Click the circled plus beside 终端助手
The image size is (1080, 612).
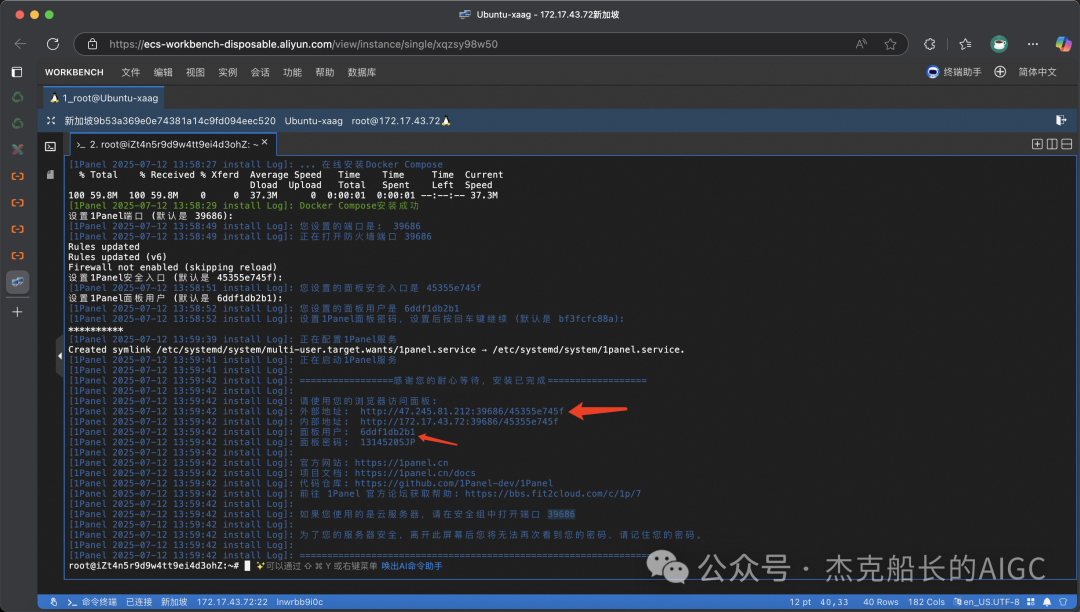point(1000,72)
